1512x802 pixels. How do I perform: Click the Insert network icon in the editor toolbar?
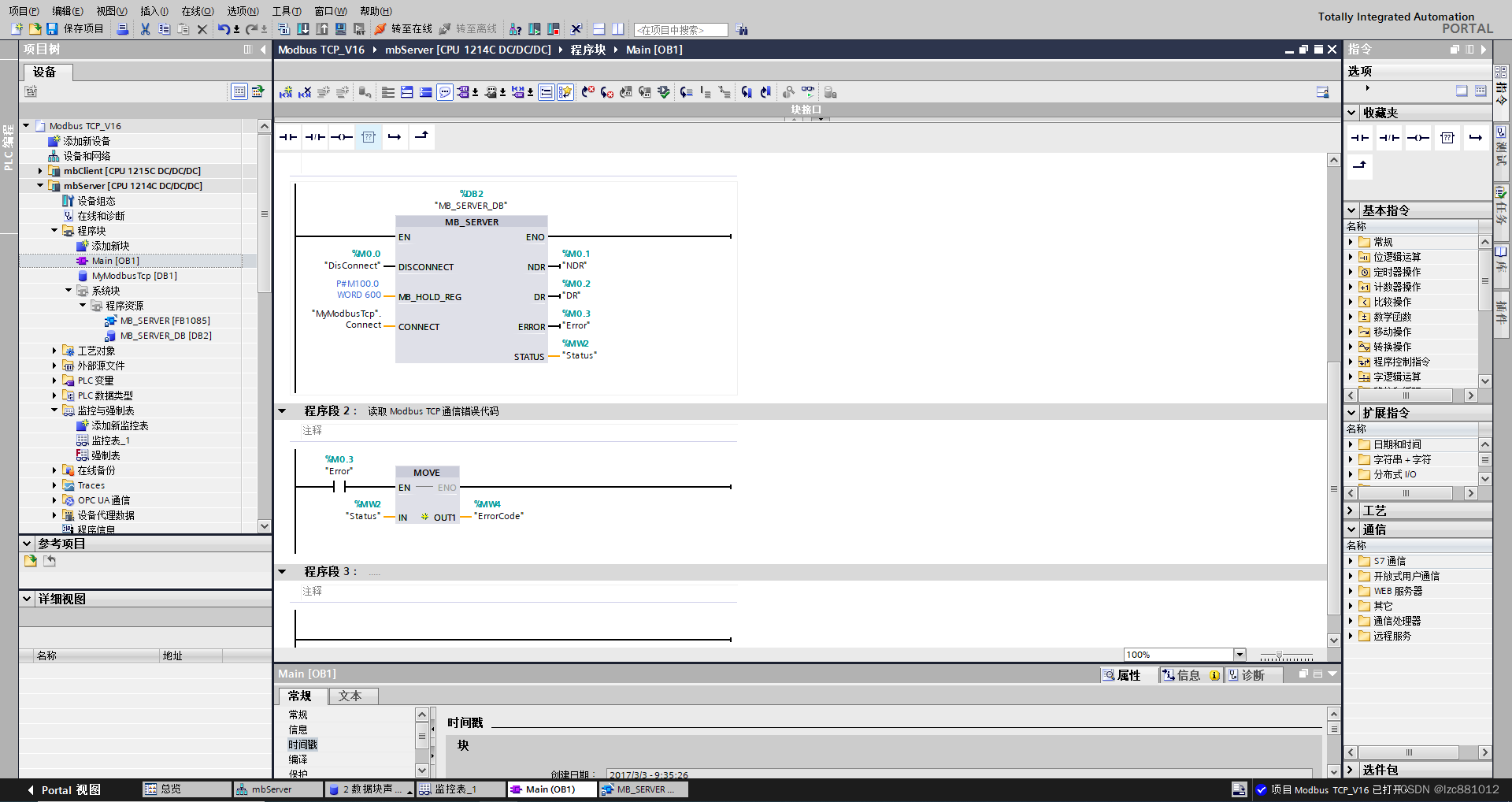pos(286,92)
